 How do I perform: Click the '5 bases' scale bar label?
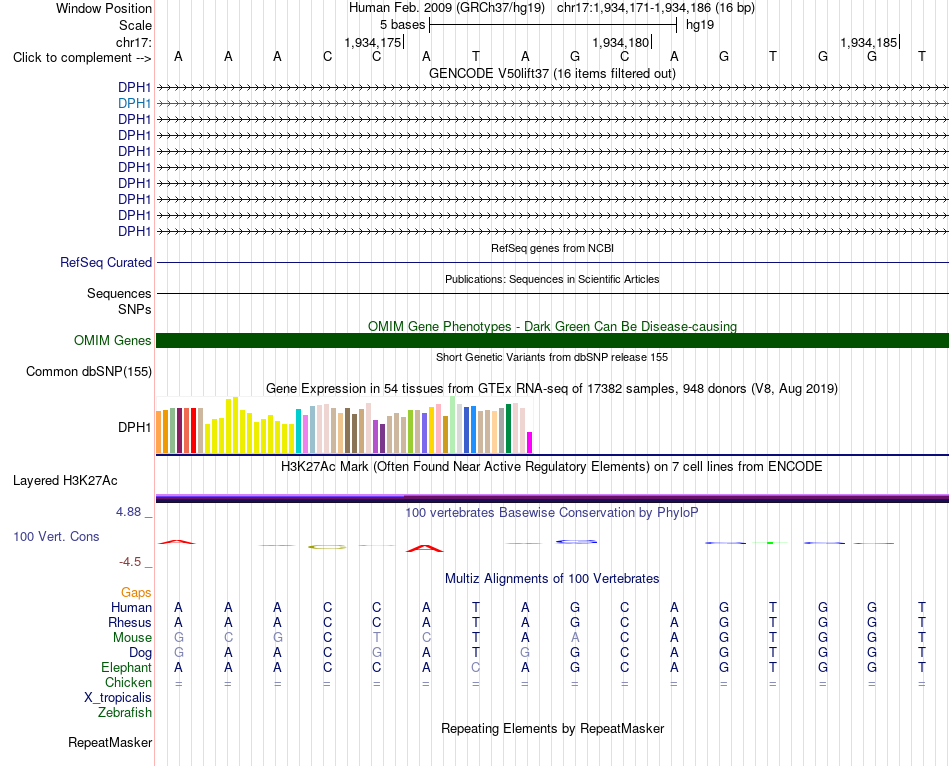point(402,25)
